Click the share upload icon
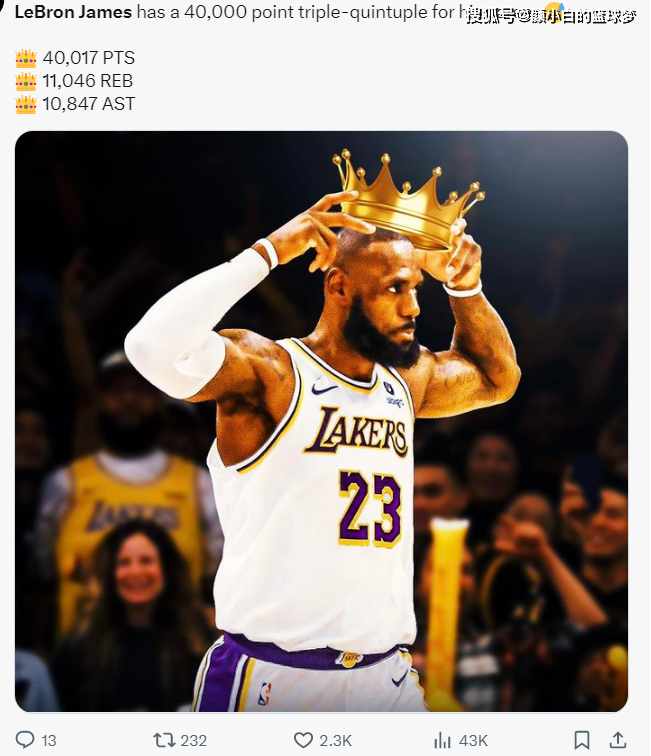Screen dimensions: 651x756 point(618,740)
